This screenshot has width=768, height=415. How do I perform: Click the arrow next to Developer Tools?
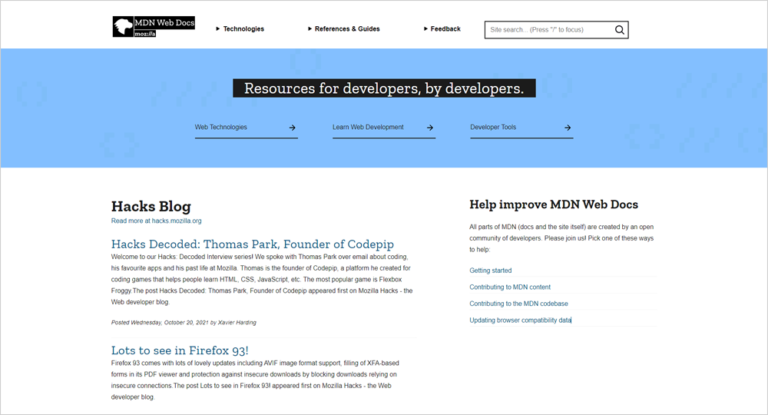(x=568, y=128)
